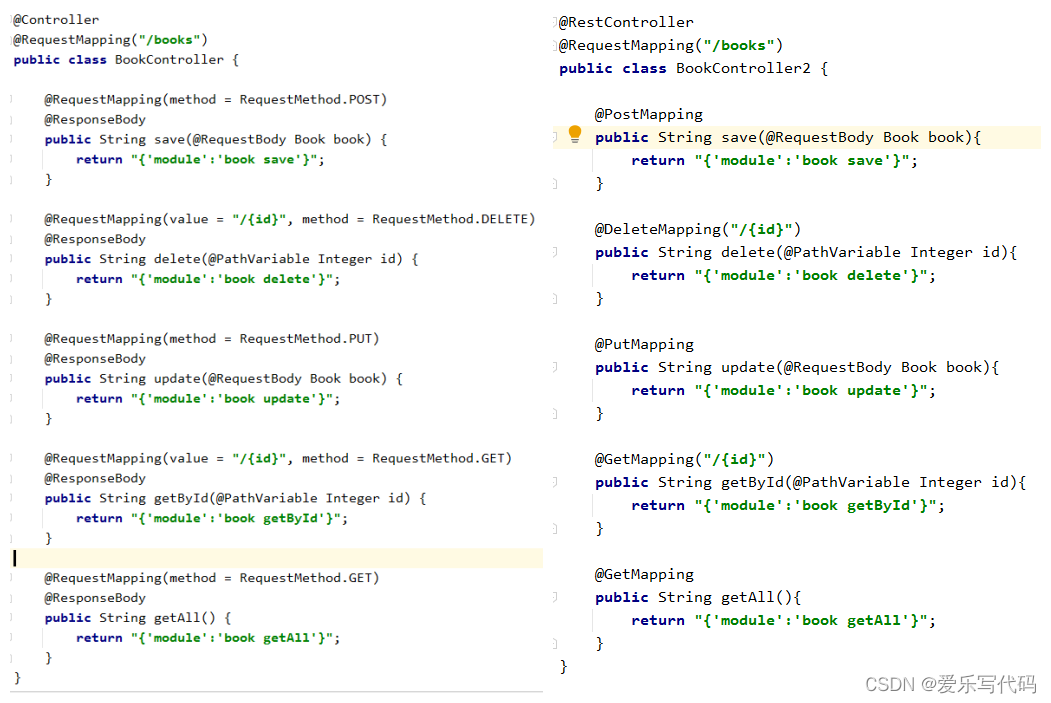The image size is (1051, 703).
Task: Click the @PutMapping annotation
Action: [644, 344]
